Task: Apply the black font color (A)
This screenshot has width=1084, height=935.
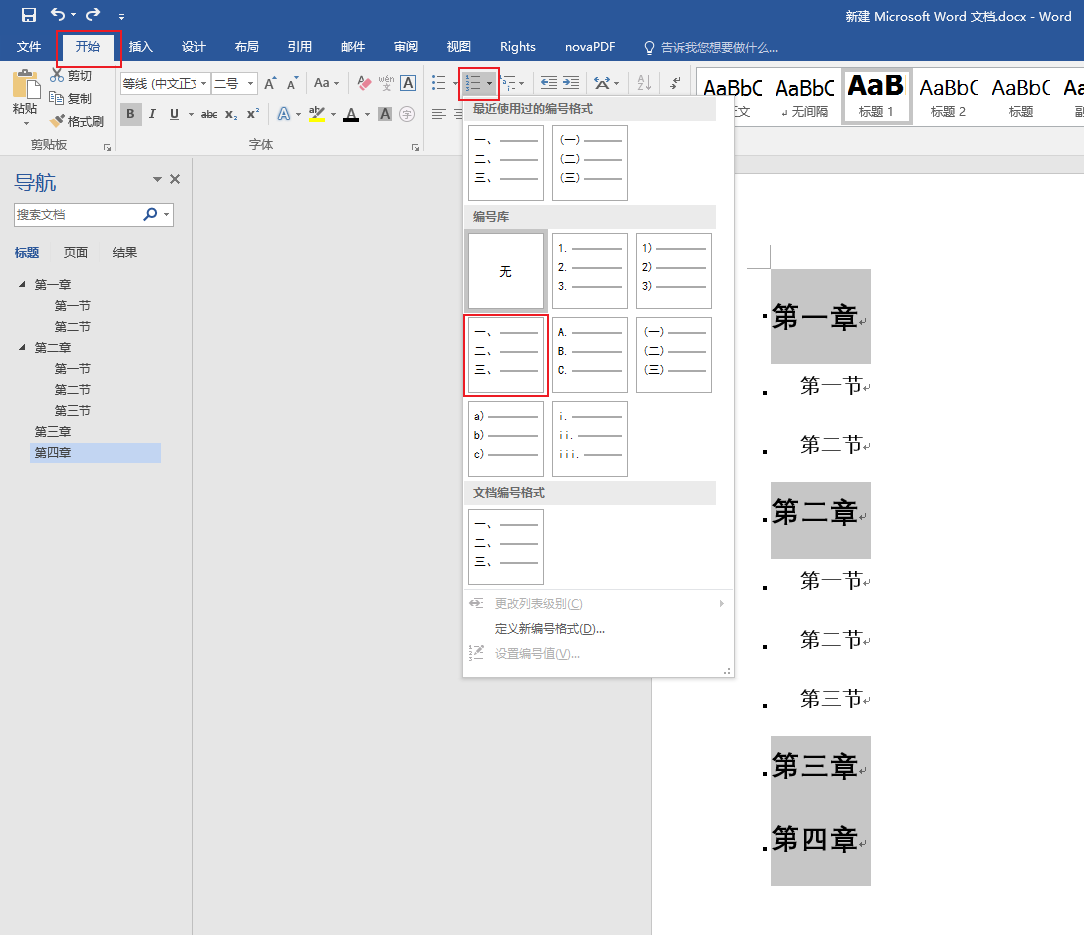Action: 351,114
